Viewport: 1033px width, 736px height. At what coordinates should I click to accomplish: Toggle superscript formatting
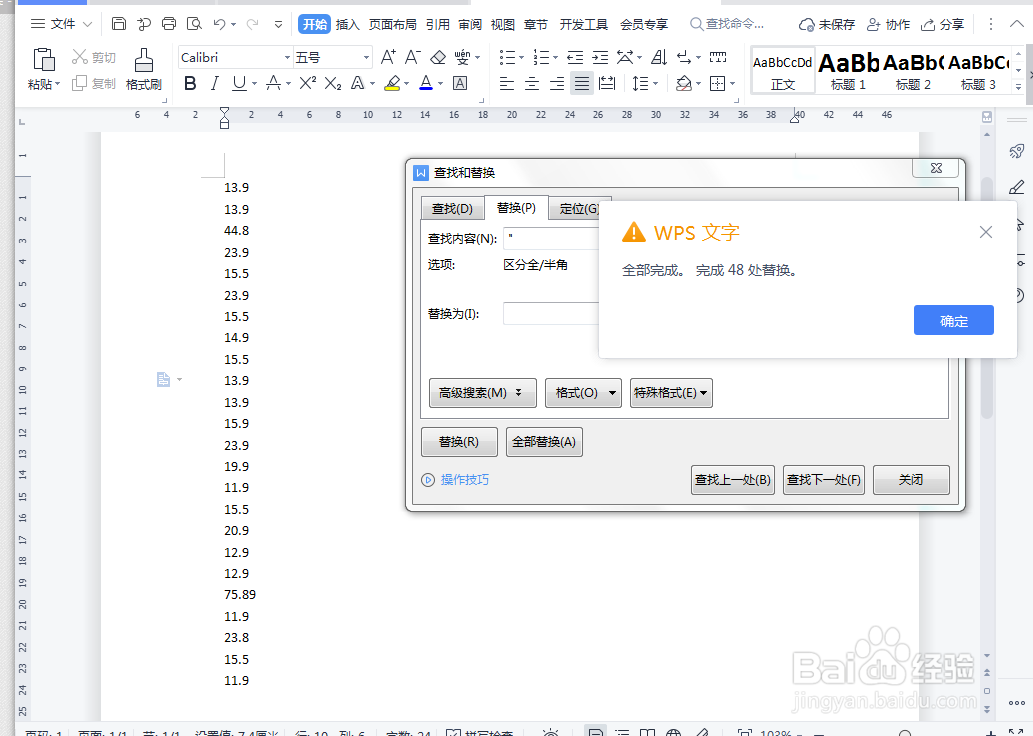tap(308, 83)
